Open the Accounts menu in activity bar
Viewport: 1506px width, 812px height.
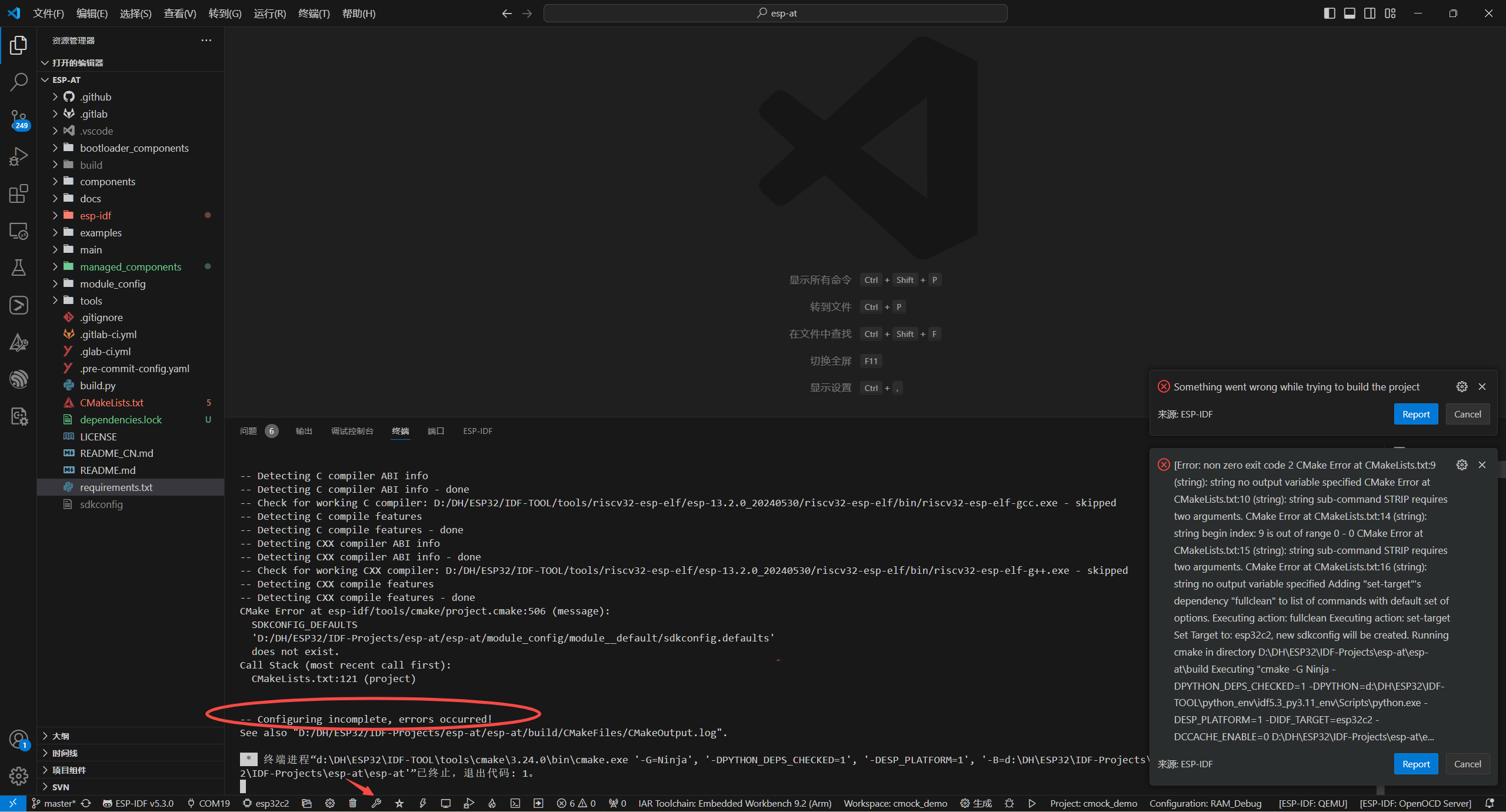click(18, 739)
